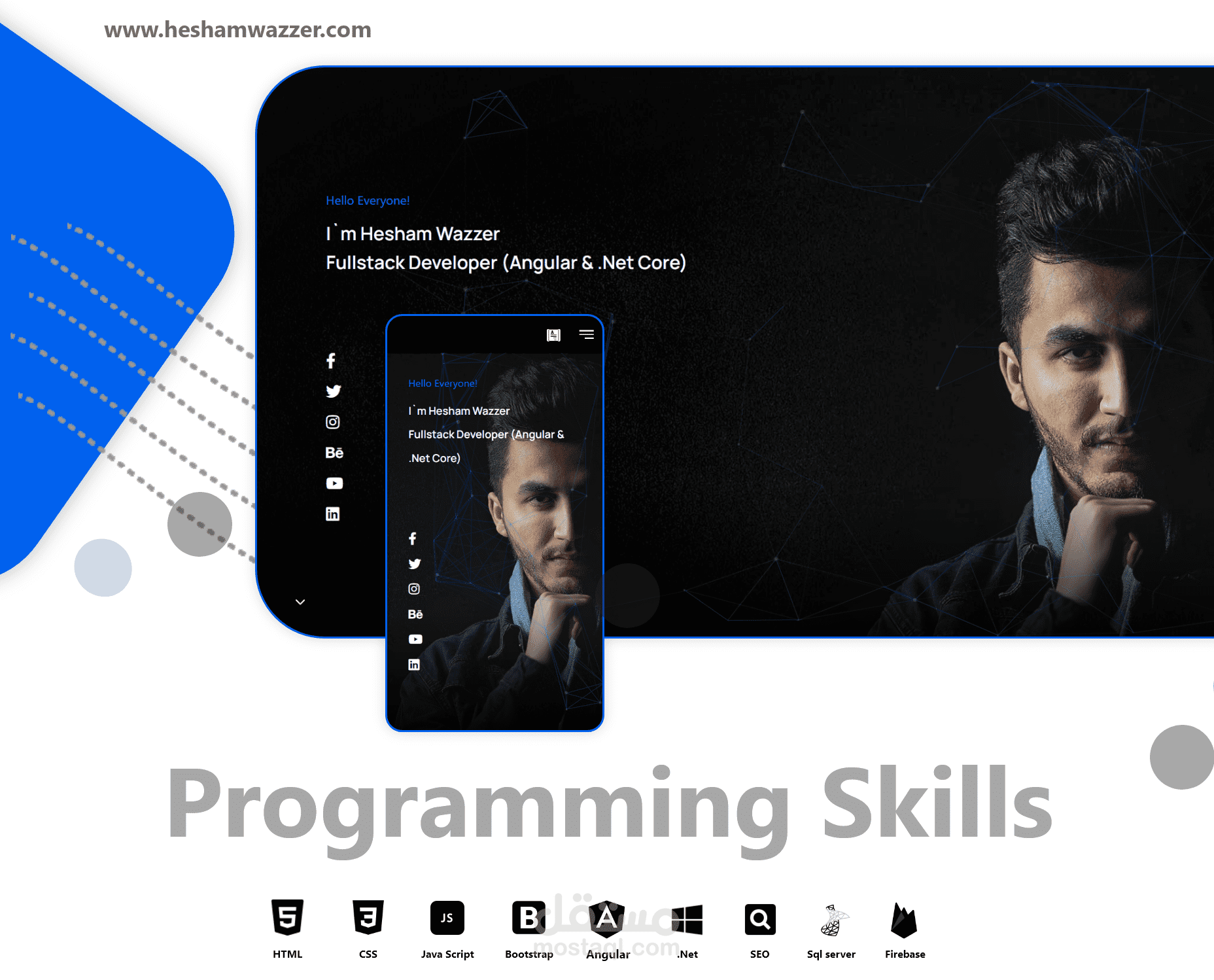
Task: Open the hamburger menu in phone mockup
Action: click(586, 334)
